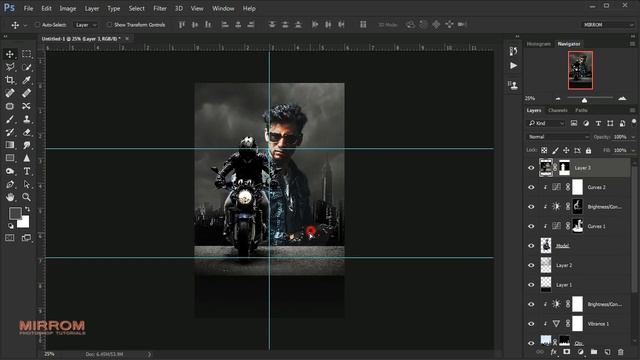Viewport: 640px width, 360px height.
Task: Hide the Curves 1 layer
Action: point(531,226)
